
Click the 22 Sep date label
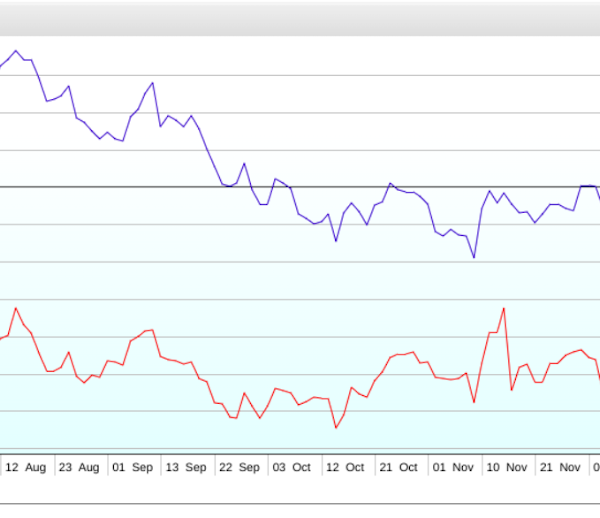240,467
